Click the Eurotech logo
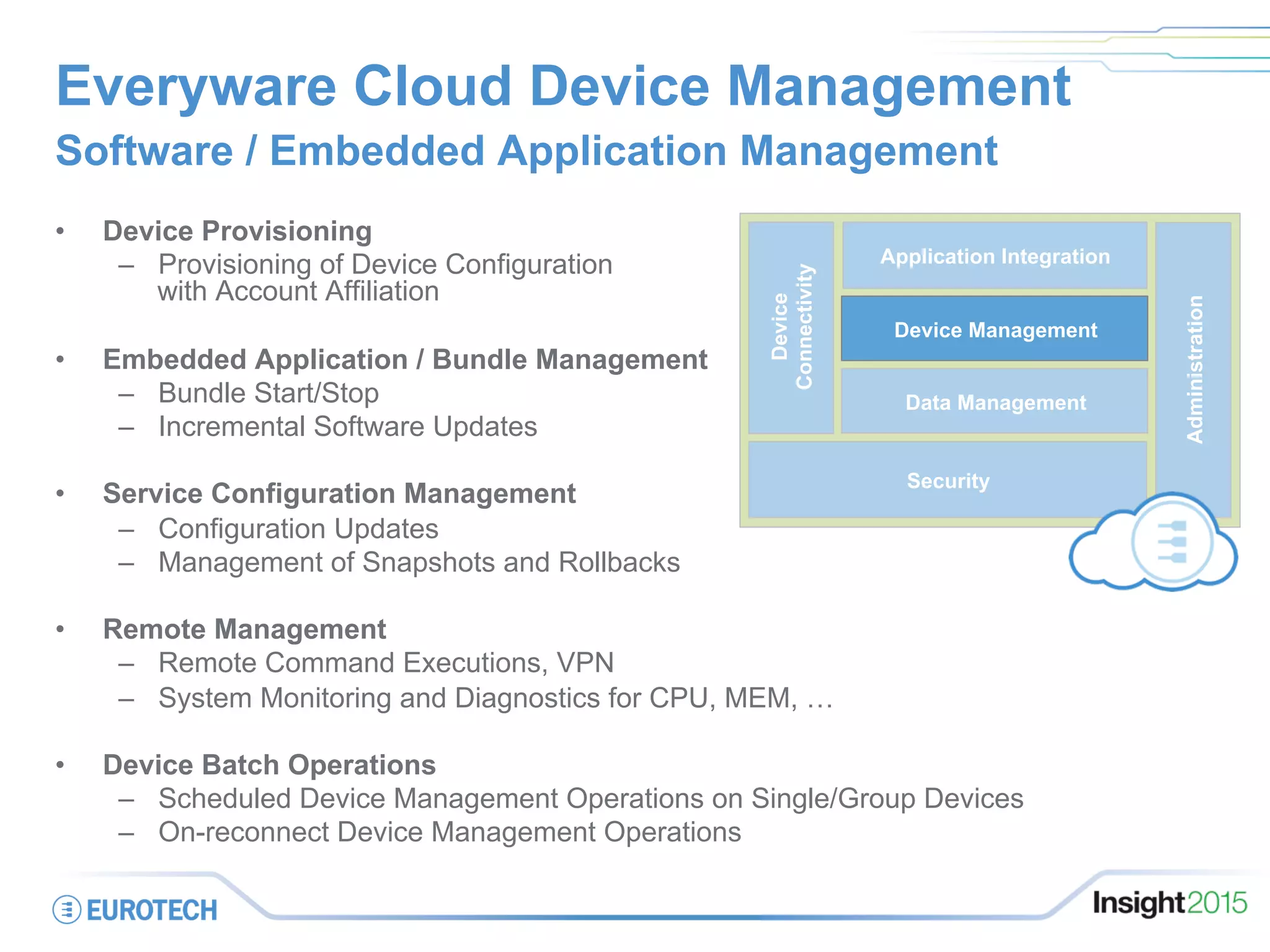This screenshot has width=1270, height=952. (135, 910)
